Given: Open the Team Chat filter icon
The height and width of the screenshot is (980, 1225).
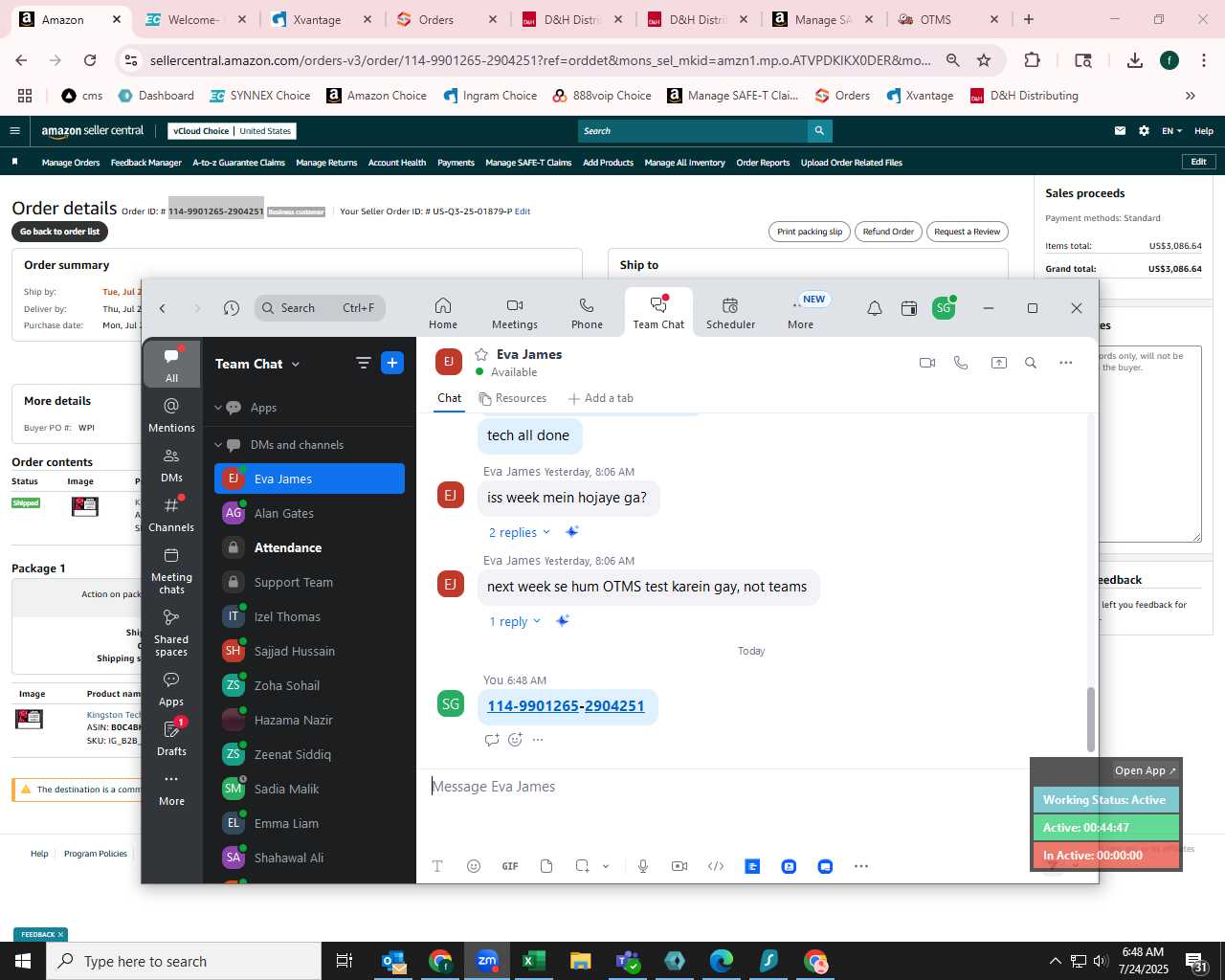Looking at the screenshot, I should click(363, 363).
